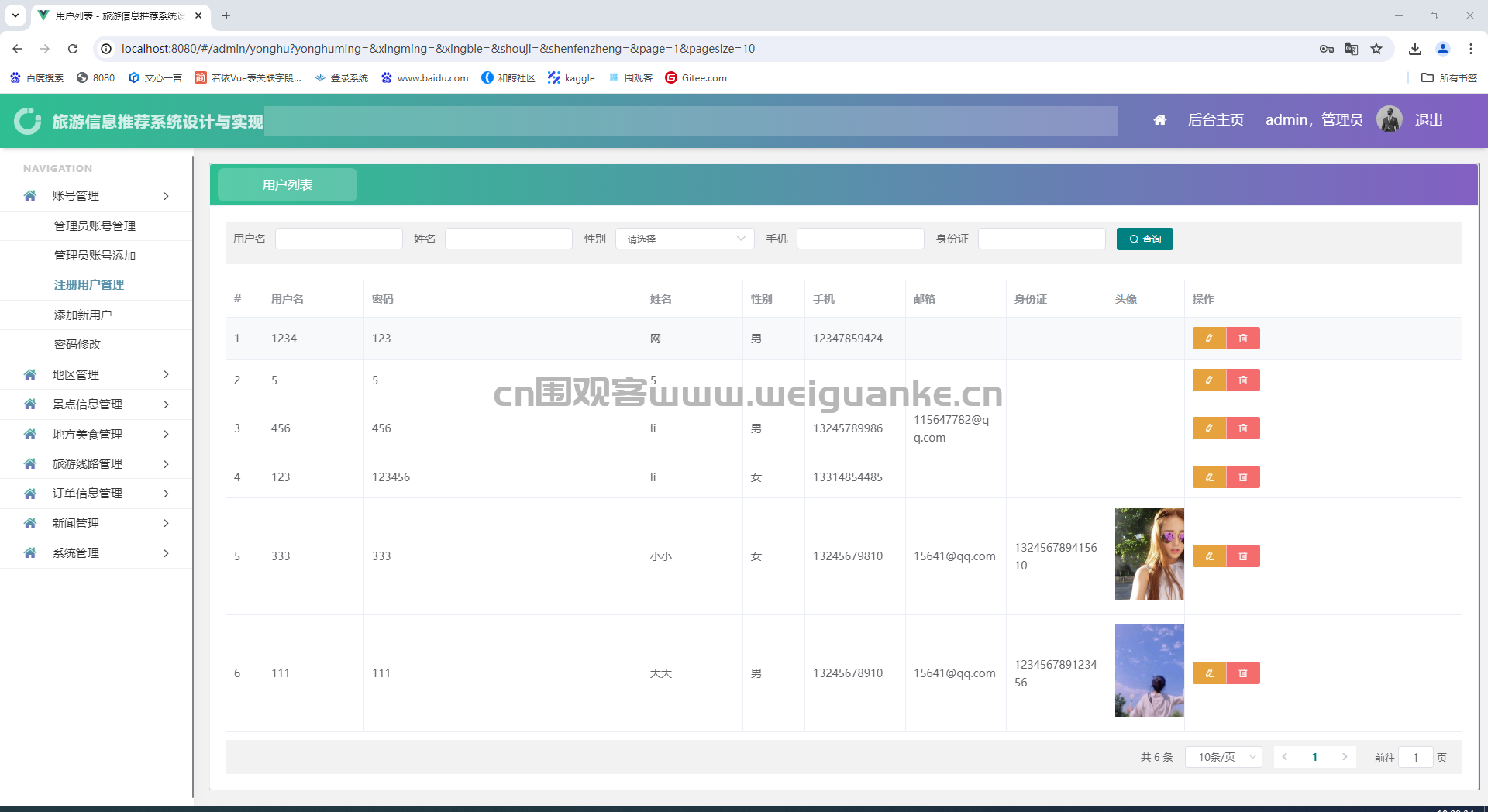Open the Gitee.com bookmark

coord(696,77)
